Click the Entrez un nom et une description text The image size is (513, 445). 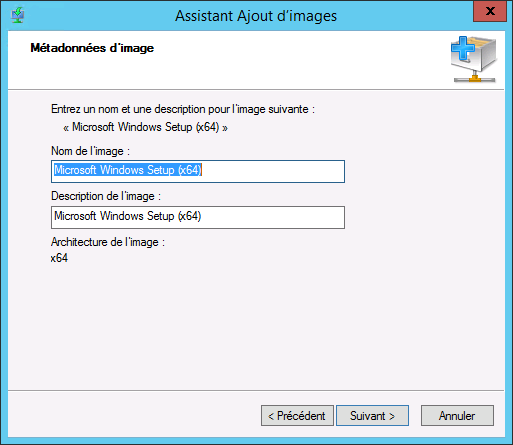[183, 109]
